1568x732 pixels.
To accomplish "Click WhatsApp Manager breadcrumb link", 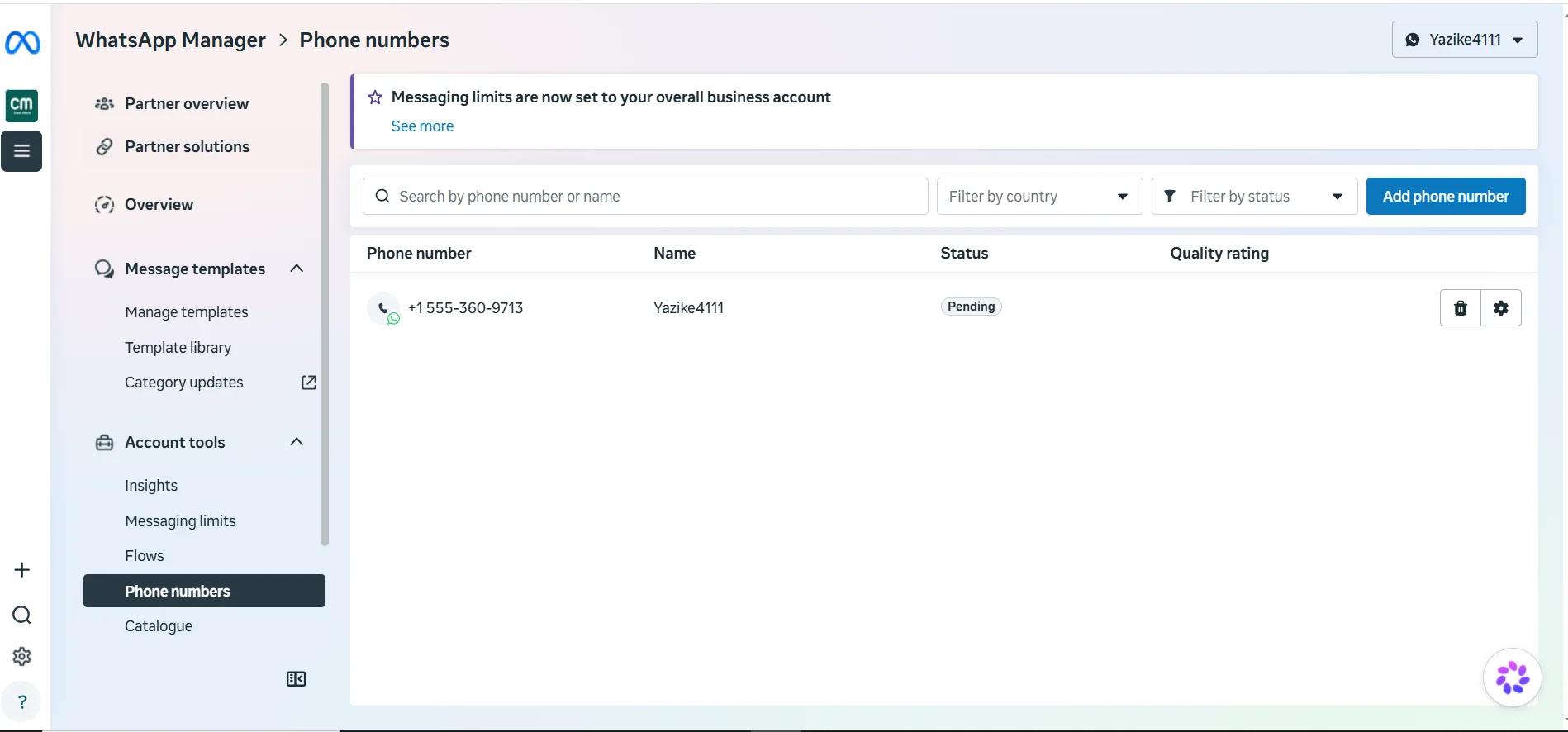I will 171,40.
